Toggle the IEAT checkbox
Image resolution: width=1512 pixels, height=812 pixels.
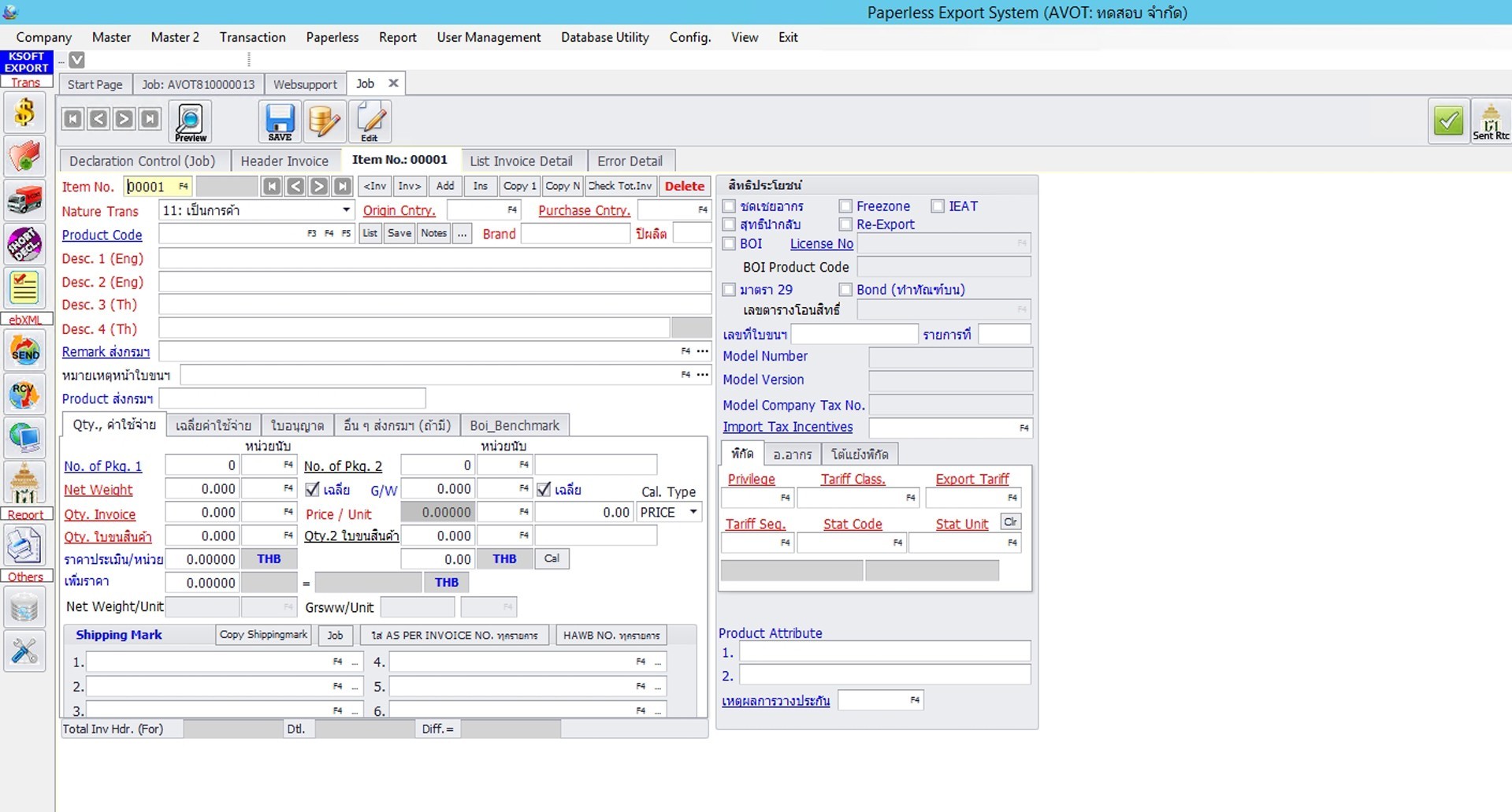point(938,206)
